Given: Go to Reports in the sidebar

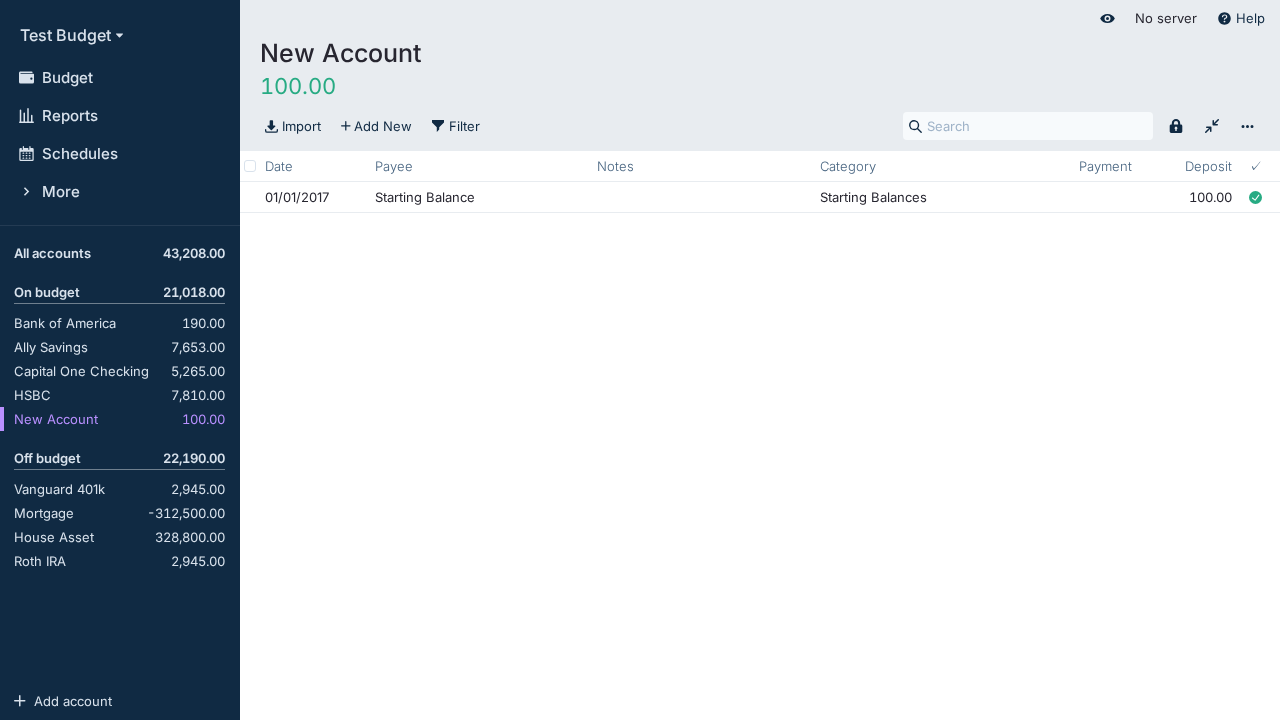Looking at the screenshot, I should coord(69,116).
